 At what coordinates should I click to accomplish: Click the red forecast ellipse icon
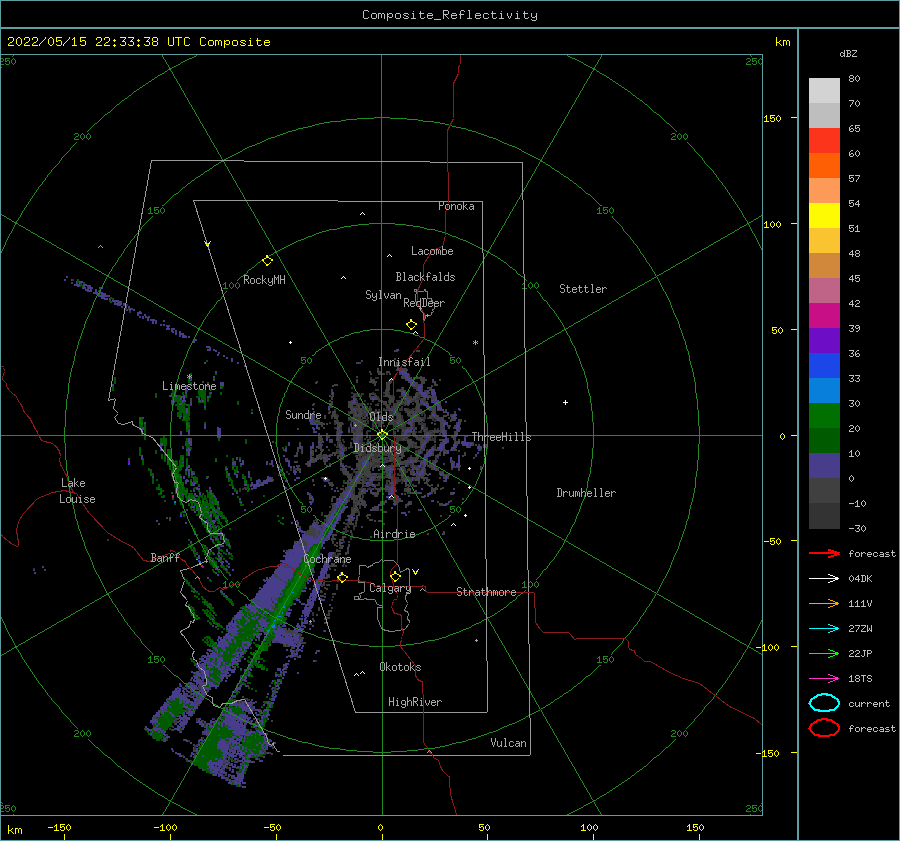[x=824, y=728]
